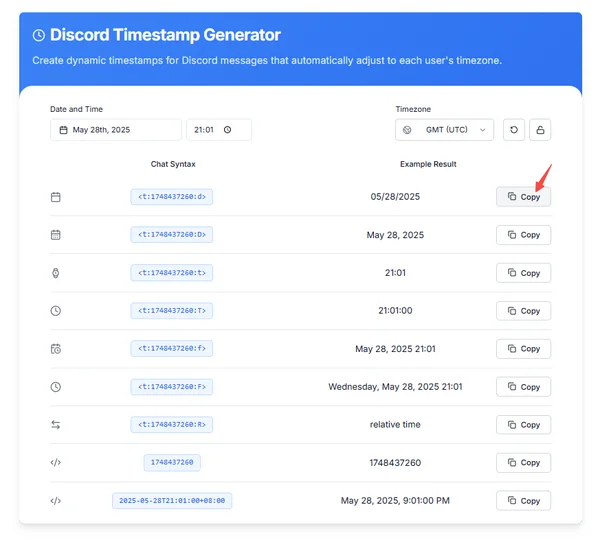Click the example result 'relative time'

[395, 424]
